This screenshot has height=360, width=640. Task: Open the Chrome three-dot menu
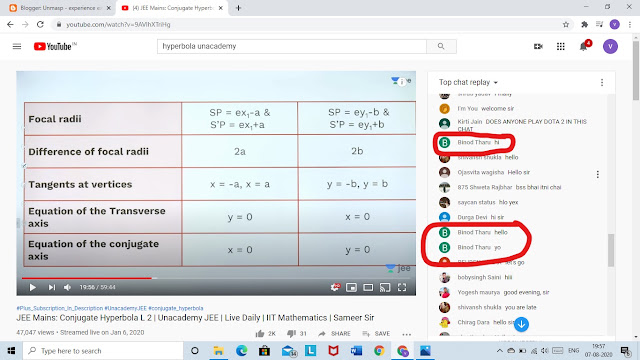pyautogui.click(x=630, y=24)
